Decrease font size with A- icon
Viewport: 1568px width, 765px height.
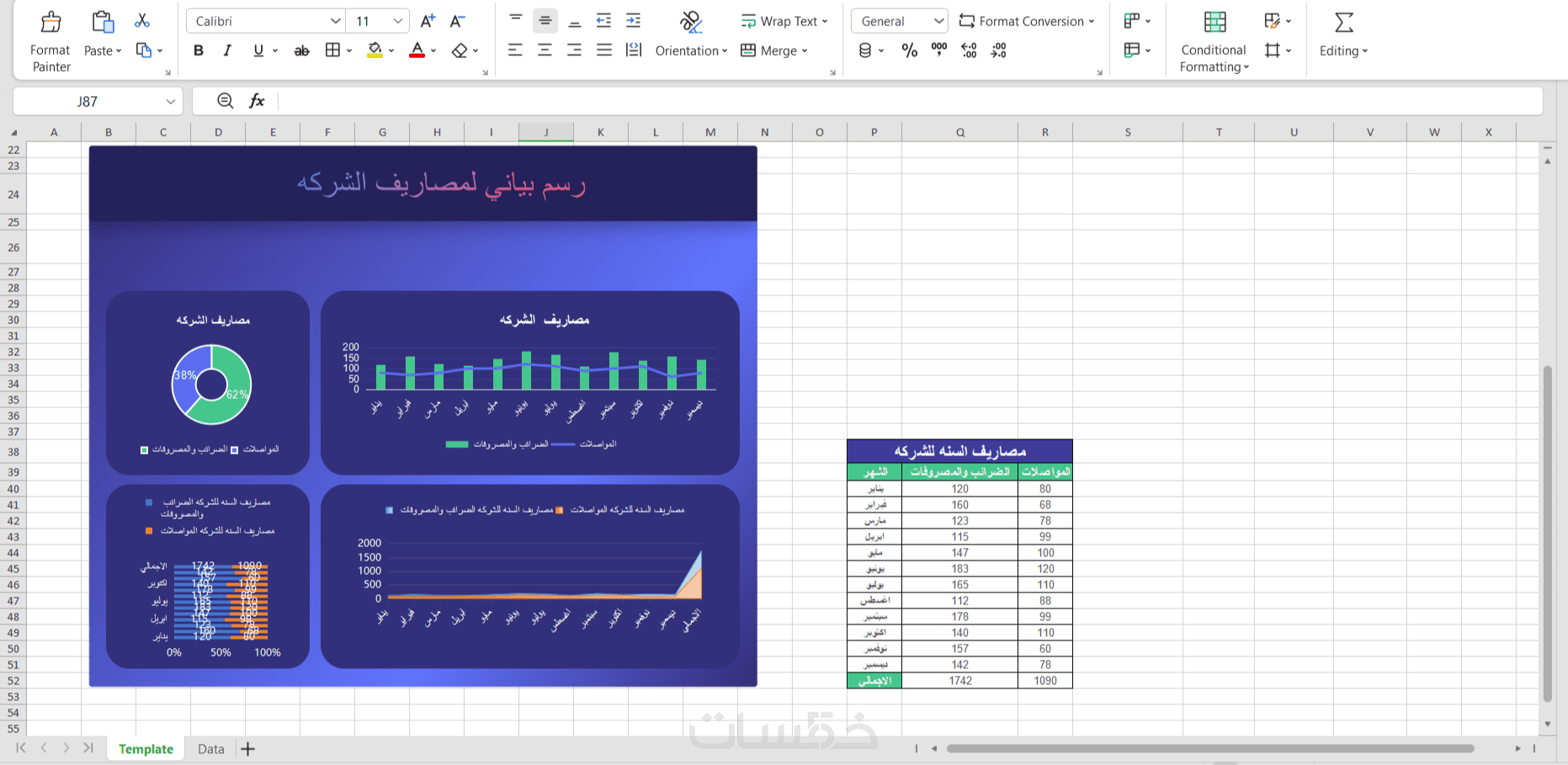tap(457, 21)
